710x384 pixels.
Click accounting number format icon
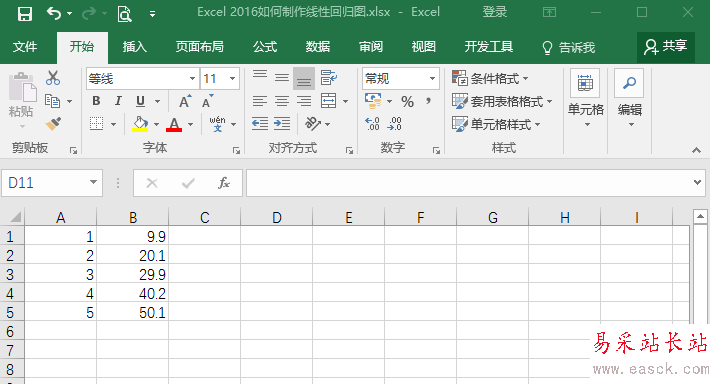[x=373, y=101]
